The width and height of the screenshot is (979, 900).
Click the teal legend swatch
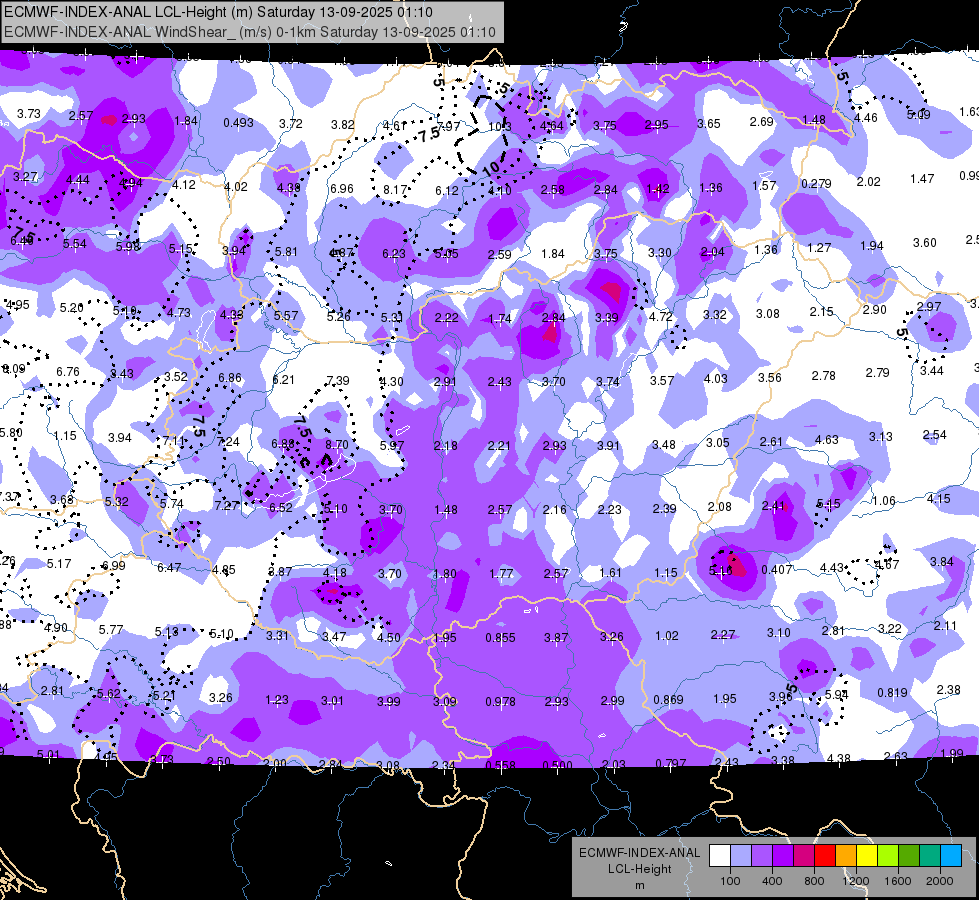tap(930, 856)
